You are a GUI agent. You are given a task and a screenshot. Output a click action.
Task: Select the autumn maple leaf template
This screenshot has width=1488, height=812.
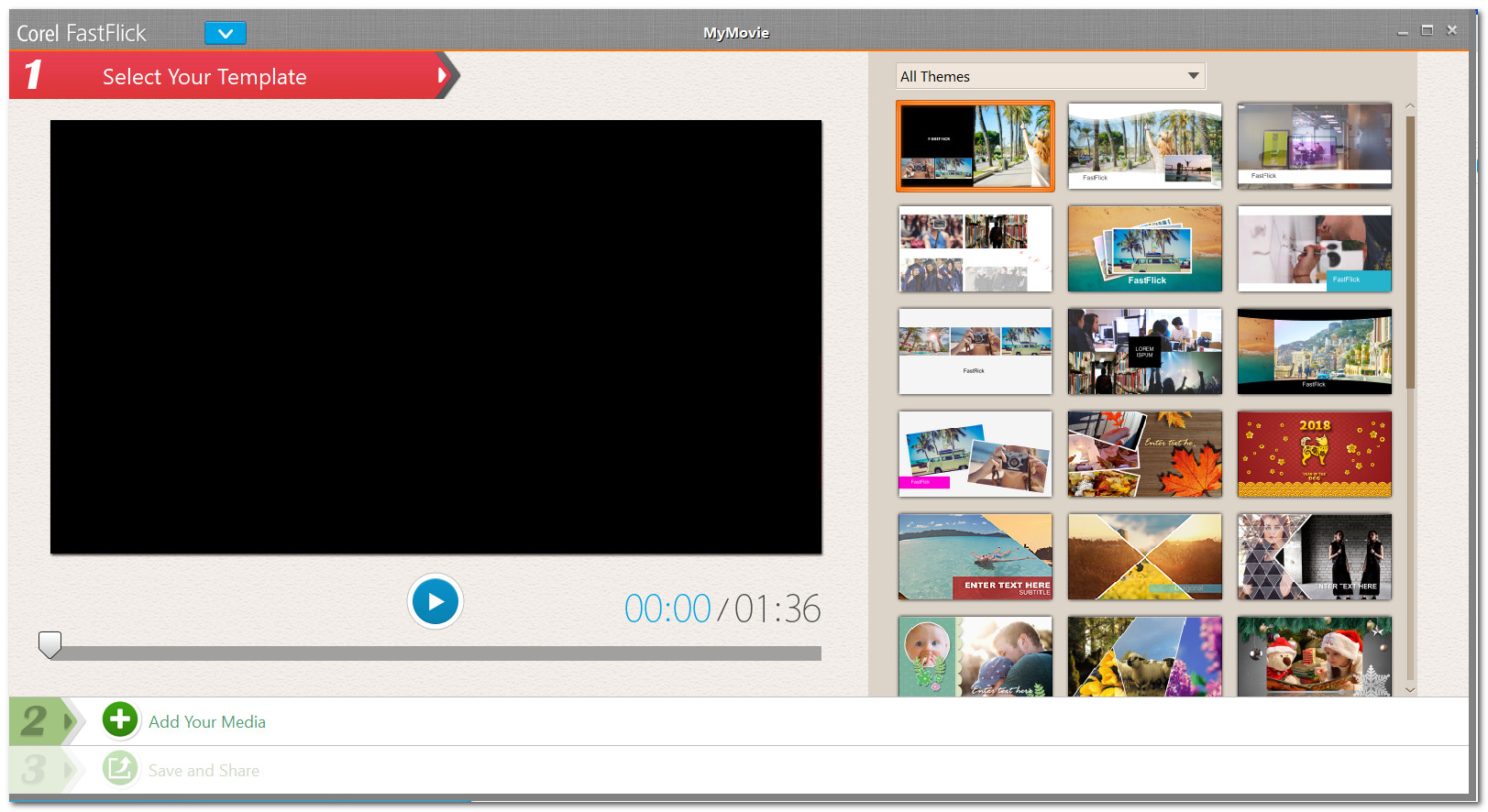1145,455
